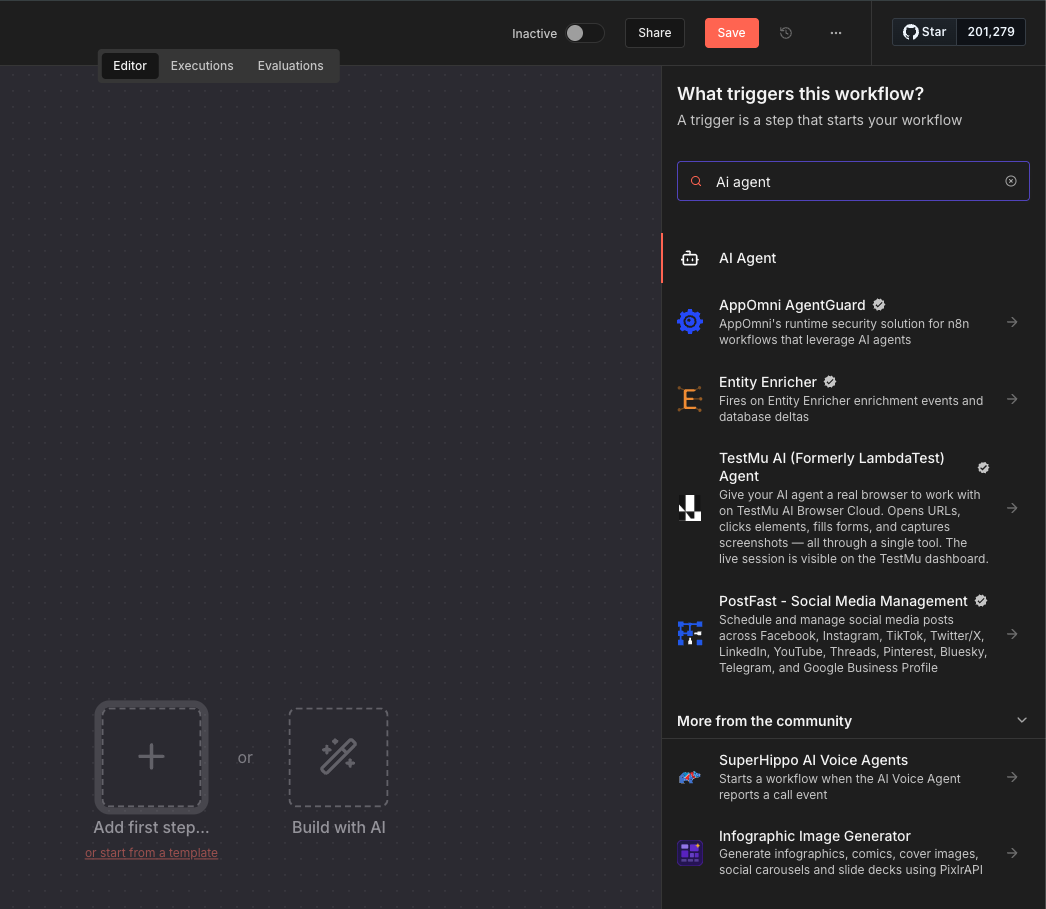Click AppOmni description about runtime security
The height and width of the screenshot is (909, 1046).
[x=844, y=331]
